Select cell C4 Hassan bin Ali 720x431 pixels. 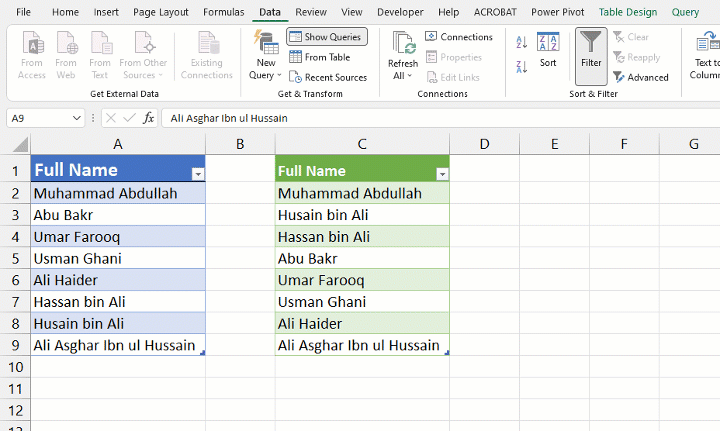tap(362, 237)
